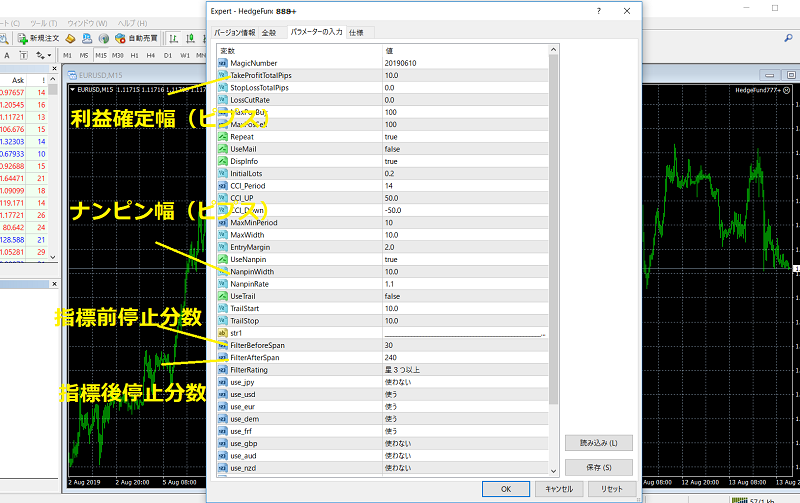Click the 読み込み (L) load button
This screenshot has height=503, width=800.
pyautogui.click(x=598, y=442)
